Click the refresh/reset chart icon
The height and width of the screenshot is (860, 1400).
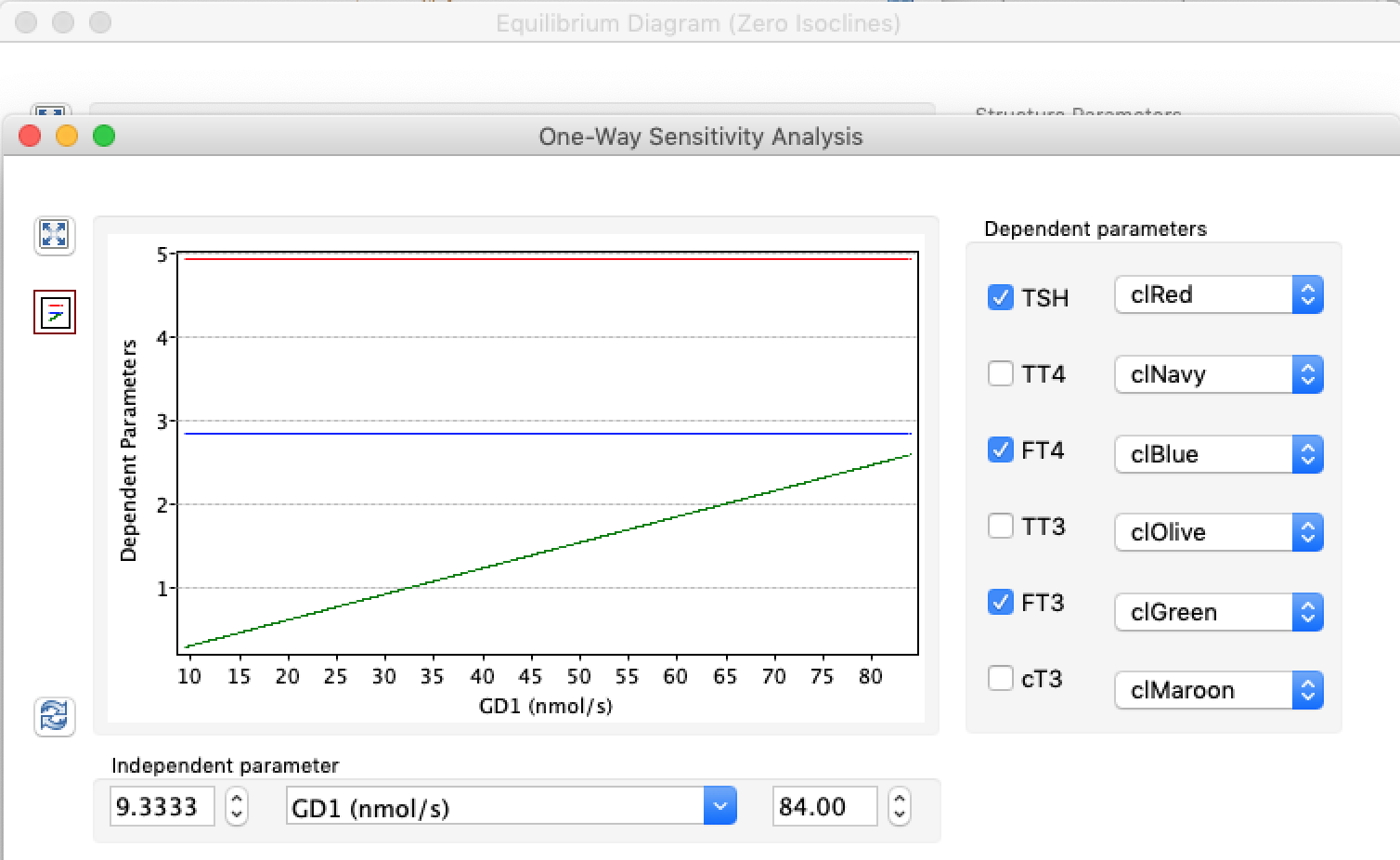[54, 717]
